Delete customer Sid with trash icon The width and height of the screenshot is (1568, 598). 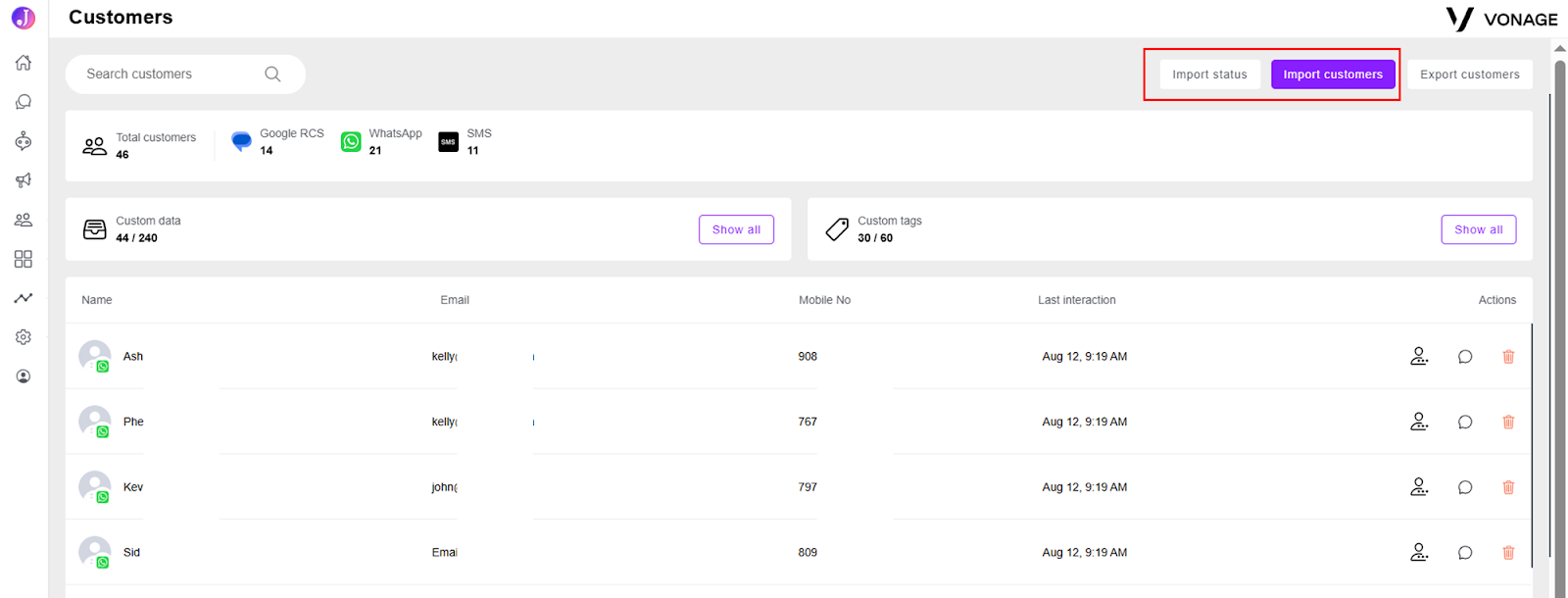point(1508,553)
